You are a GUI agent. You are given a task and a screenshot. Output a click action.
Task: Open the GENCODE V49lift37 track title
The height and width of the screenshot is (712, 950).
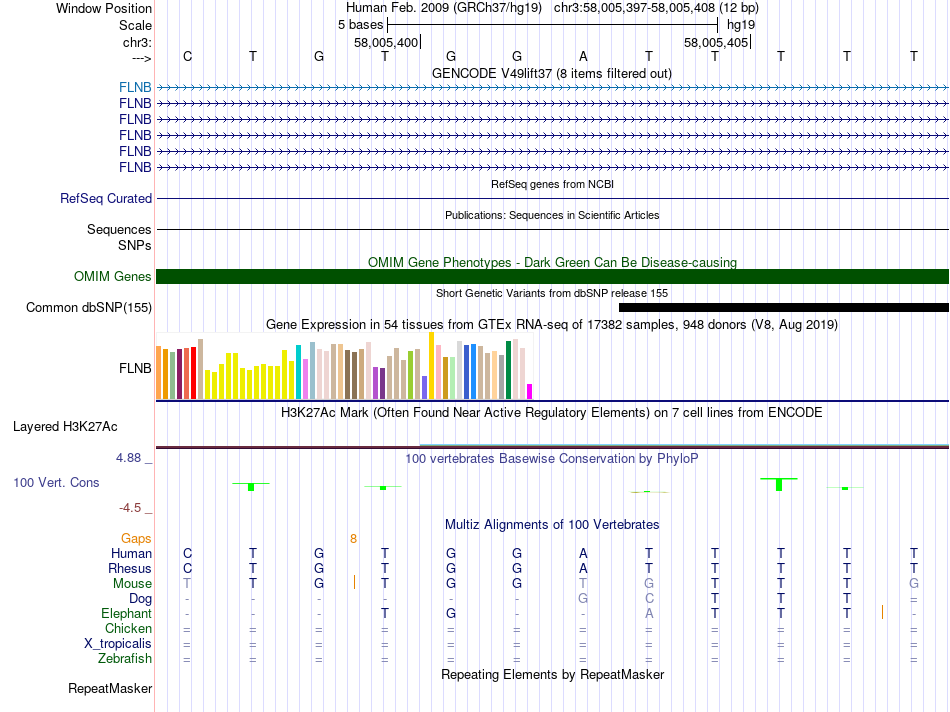click(551, 73)
